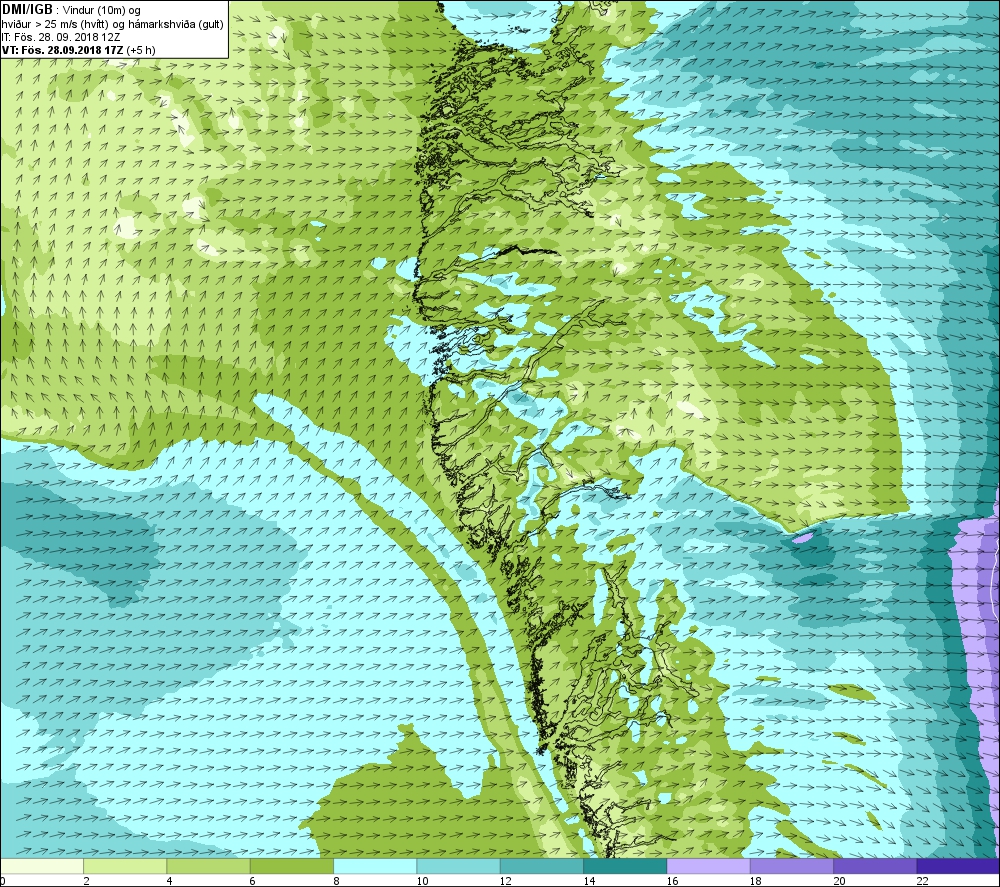
Task: Click the legend scale label '18'
Action: pyautogui.click(x=756, y=881)
